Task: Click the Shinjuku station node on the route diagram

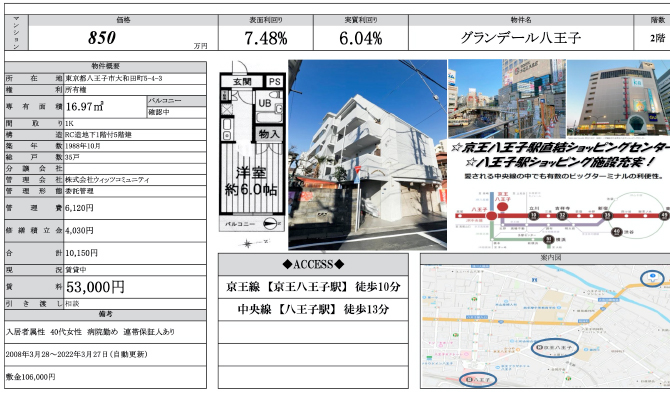Action: (607, 216)
